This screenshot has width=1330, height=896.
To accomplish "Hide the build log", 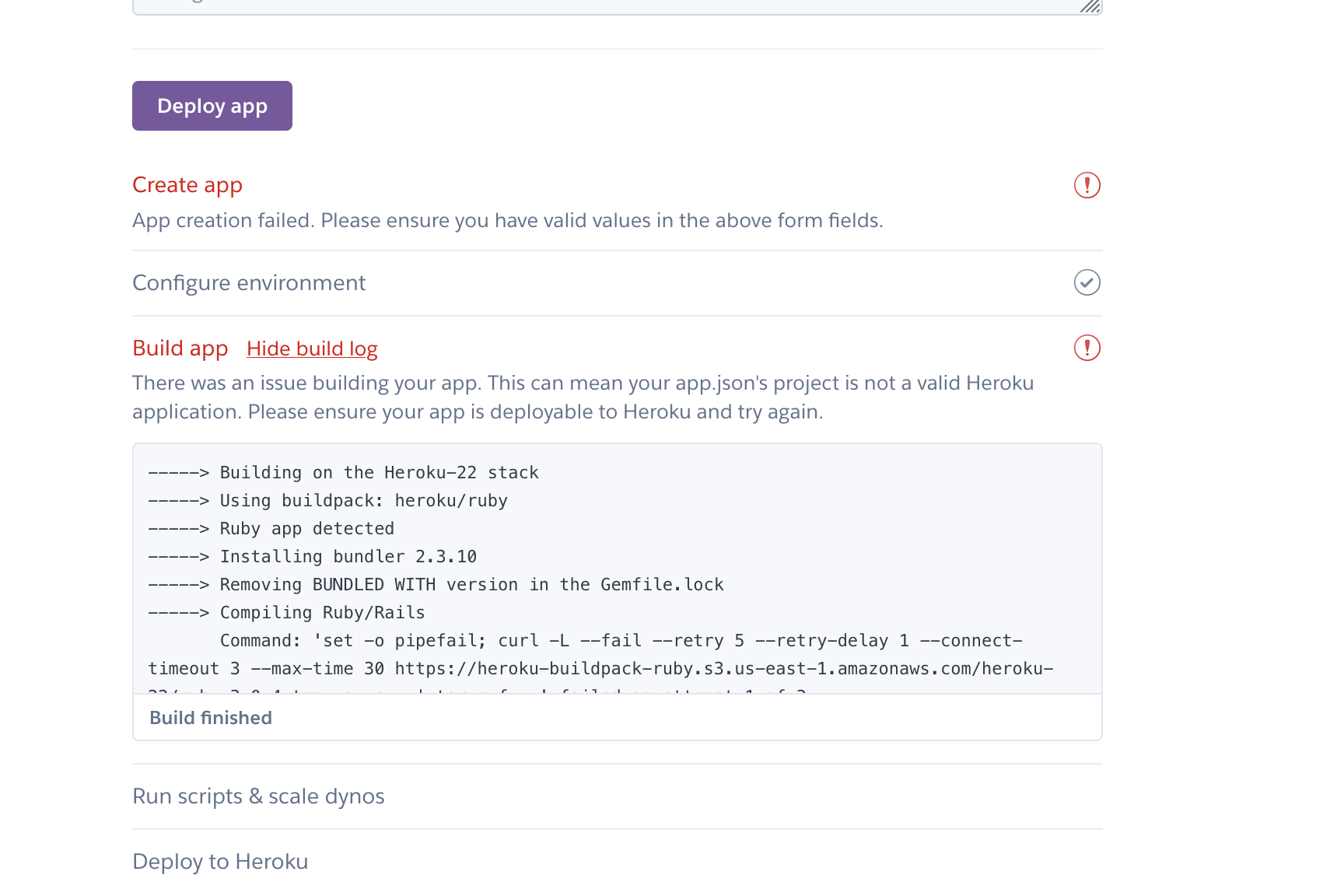I will (312, 348).
